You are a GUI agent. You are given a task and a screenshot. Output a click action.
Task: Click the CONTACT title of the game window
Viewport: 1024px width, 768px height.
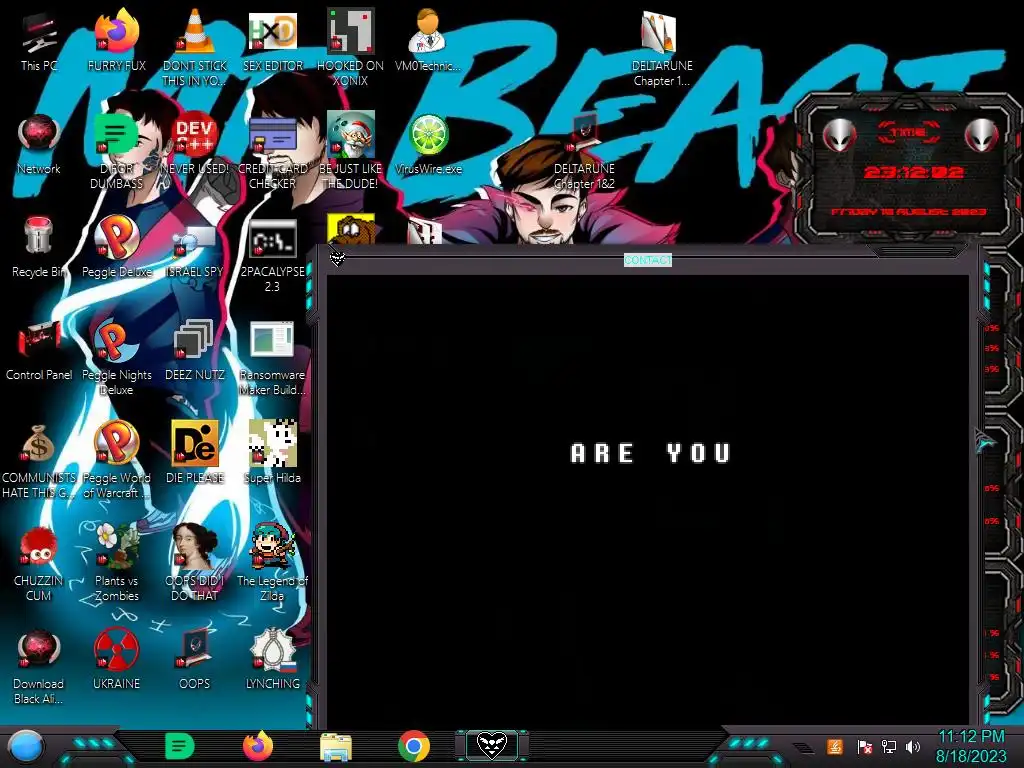point(647,260)
